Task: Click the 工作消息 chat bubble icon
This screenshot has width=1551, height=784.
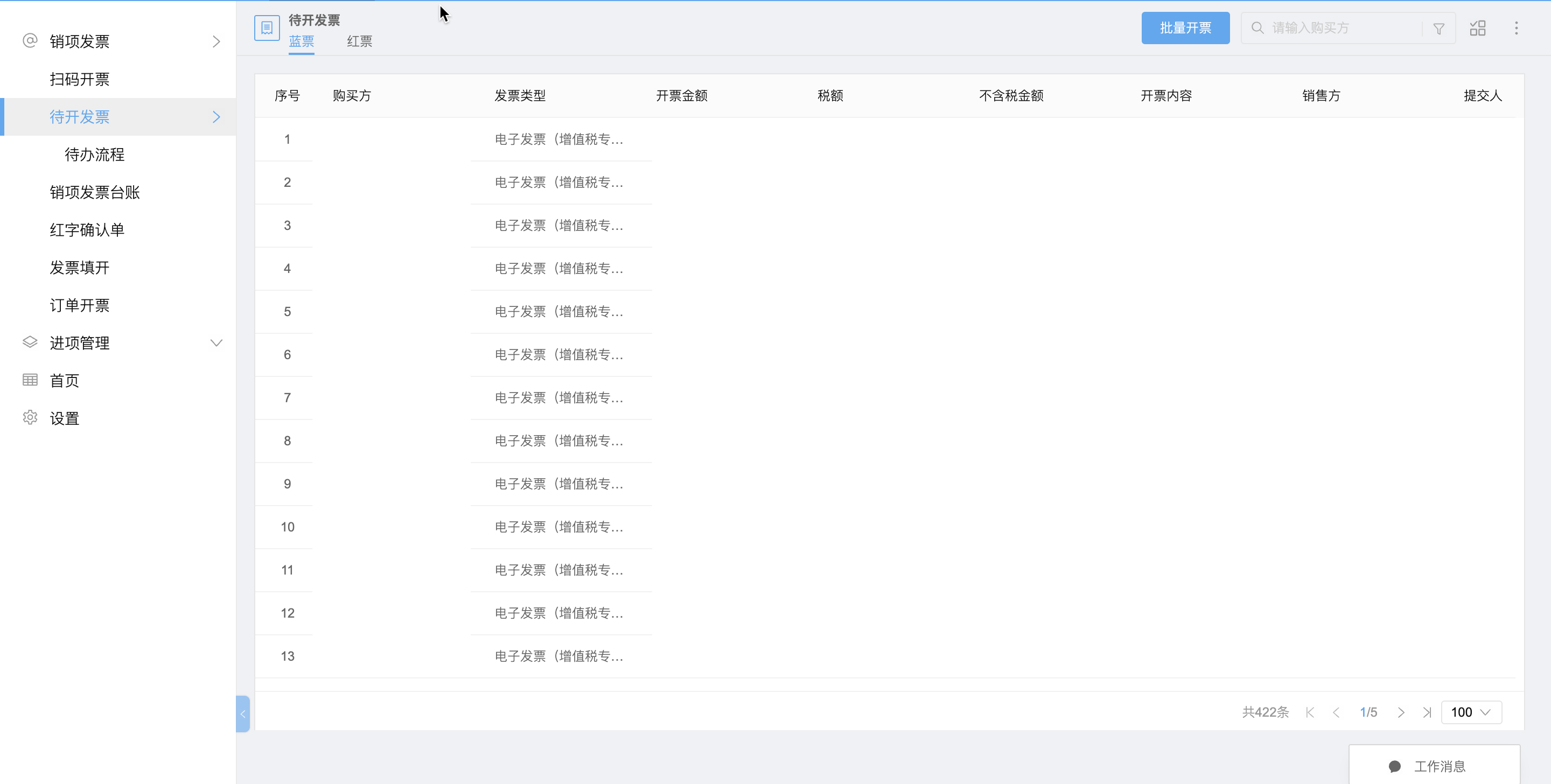Action: point(1394,766)
